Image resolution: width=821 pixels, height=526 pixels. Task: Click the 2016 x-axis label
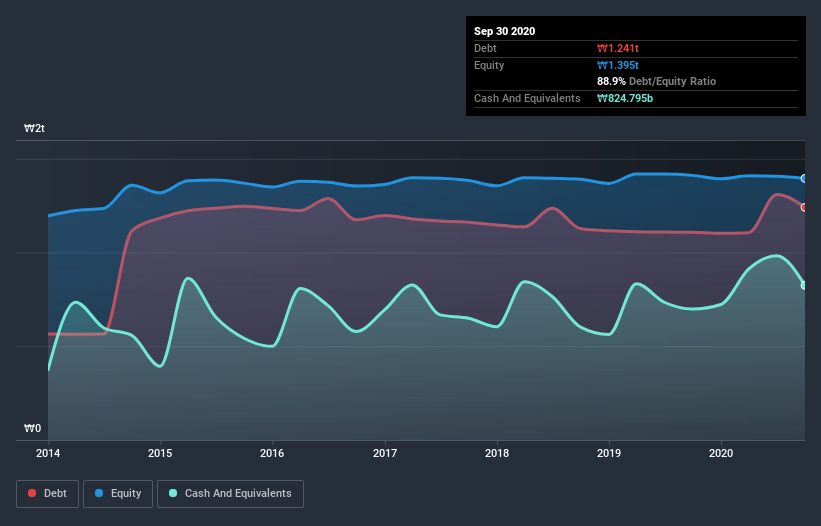click(x=272, y=453)
